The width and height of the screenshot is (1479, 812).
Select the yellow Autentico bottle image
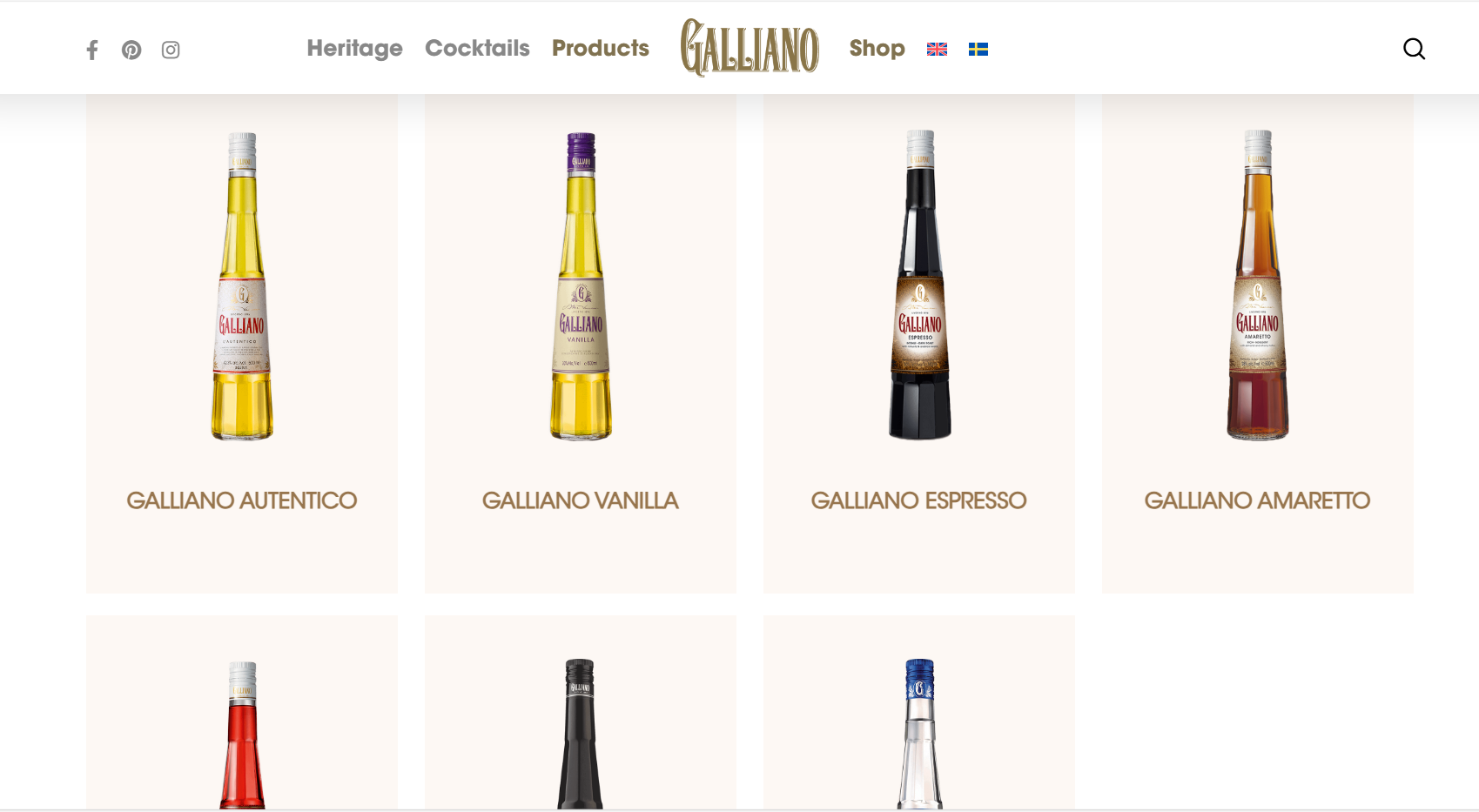(242, 286)
